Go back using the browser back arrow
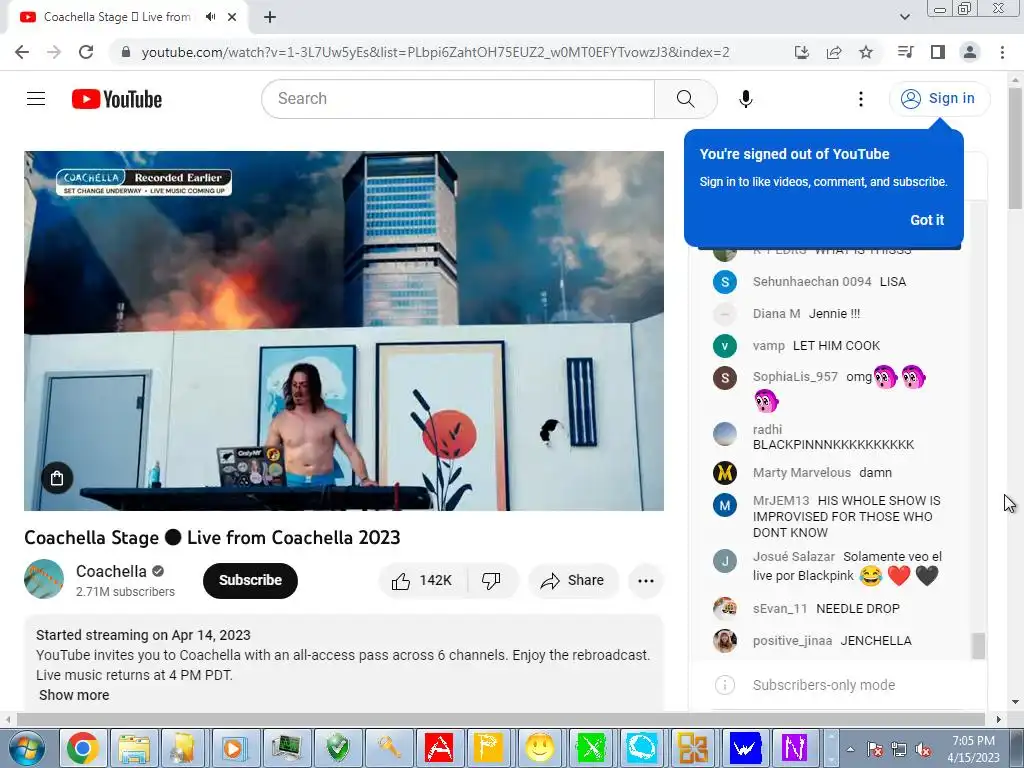This screenshot has width=1024, height=768. (22, 52)
